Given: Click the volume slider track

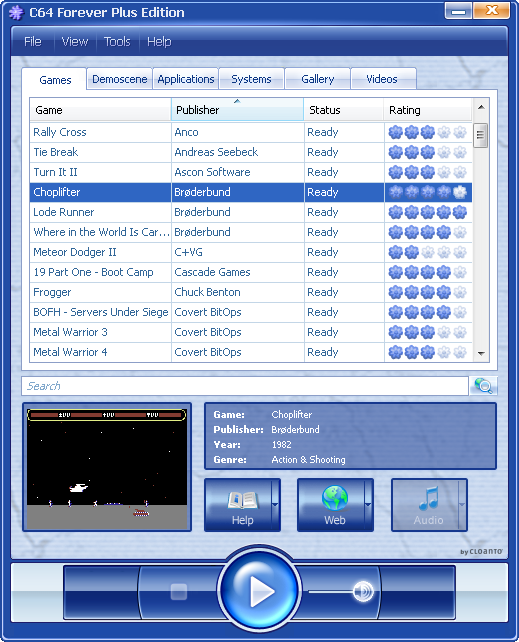Looking at the screenshot, I should pos(332,592).
